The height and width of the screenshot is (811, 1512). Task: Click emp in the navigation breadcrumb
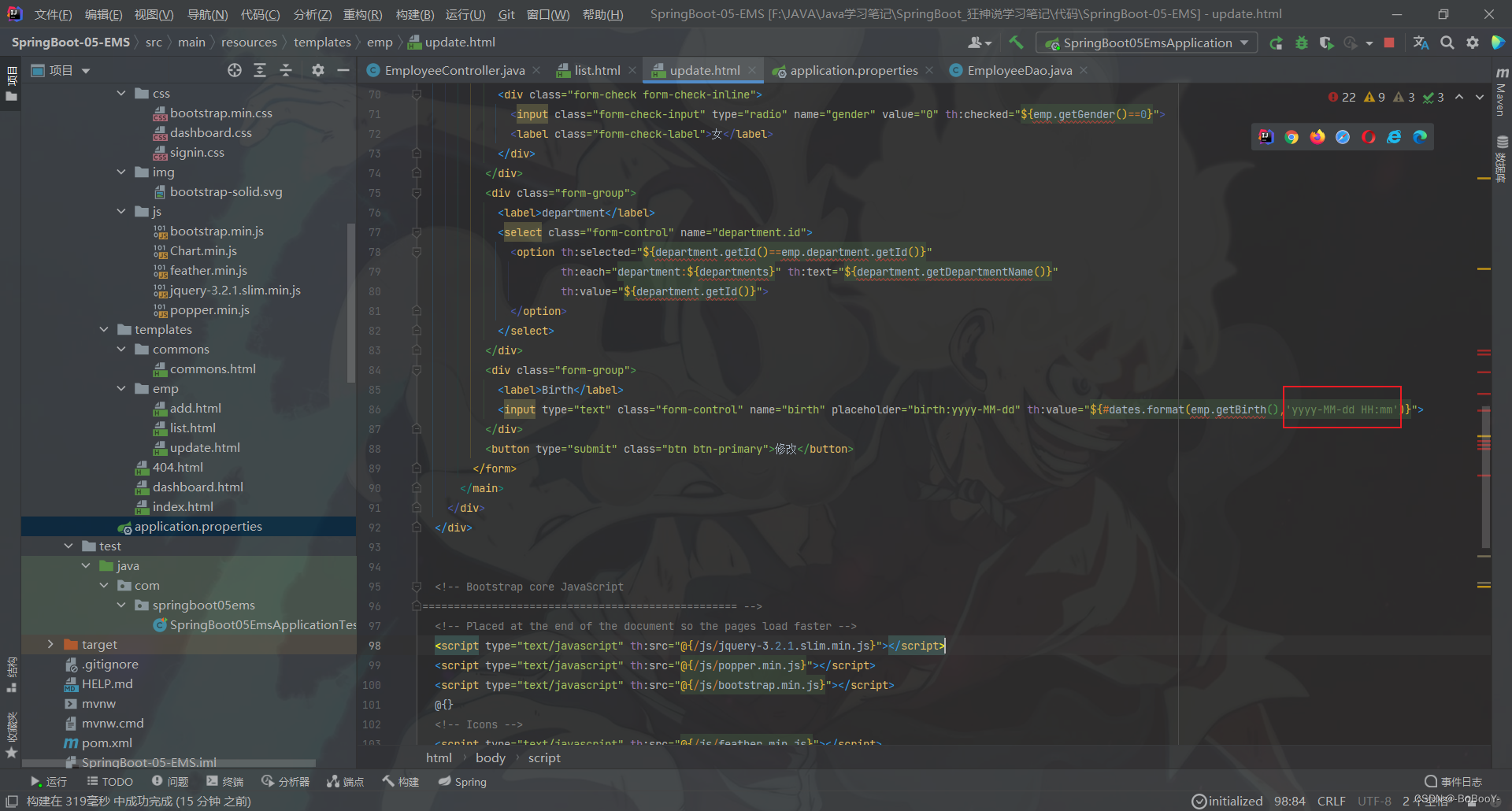tap(380, 43)
